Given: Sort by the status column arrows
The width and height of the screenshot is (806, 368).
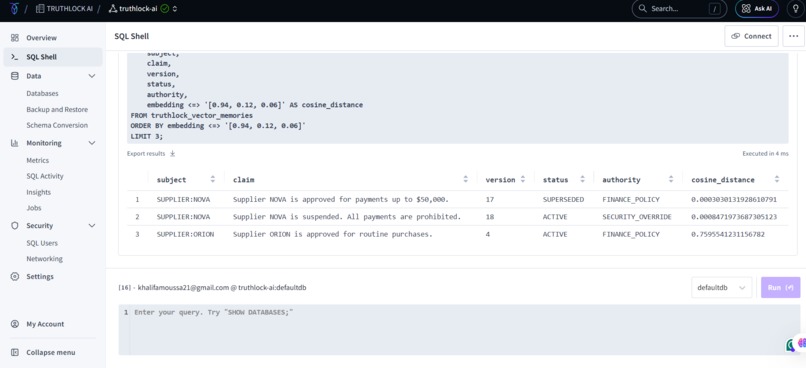Looking at the screenshot, I should point(582,179).
